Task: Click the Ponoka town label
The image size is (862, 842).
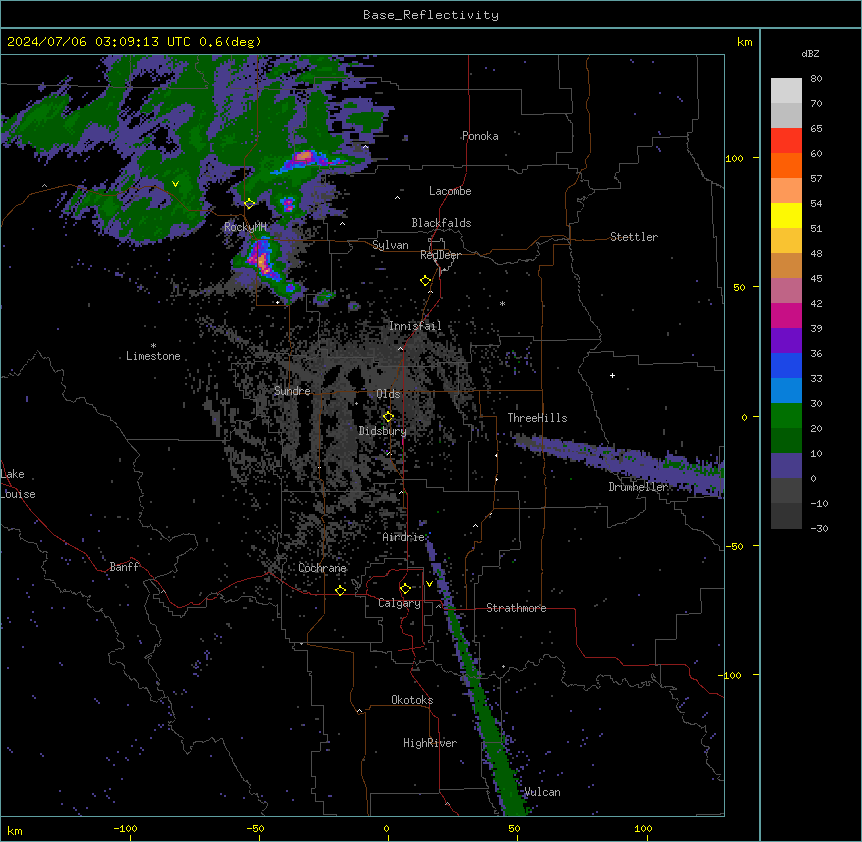Action: pyautogui.click(x=480, y=136)
